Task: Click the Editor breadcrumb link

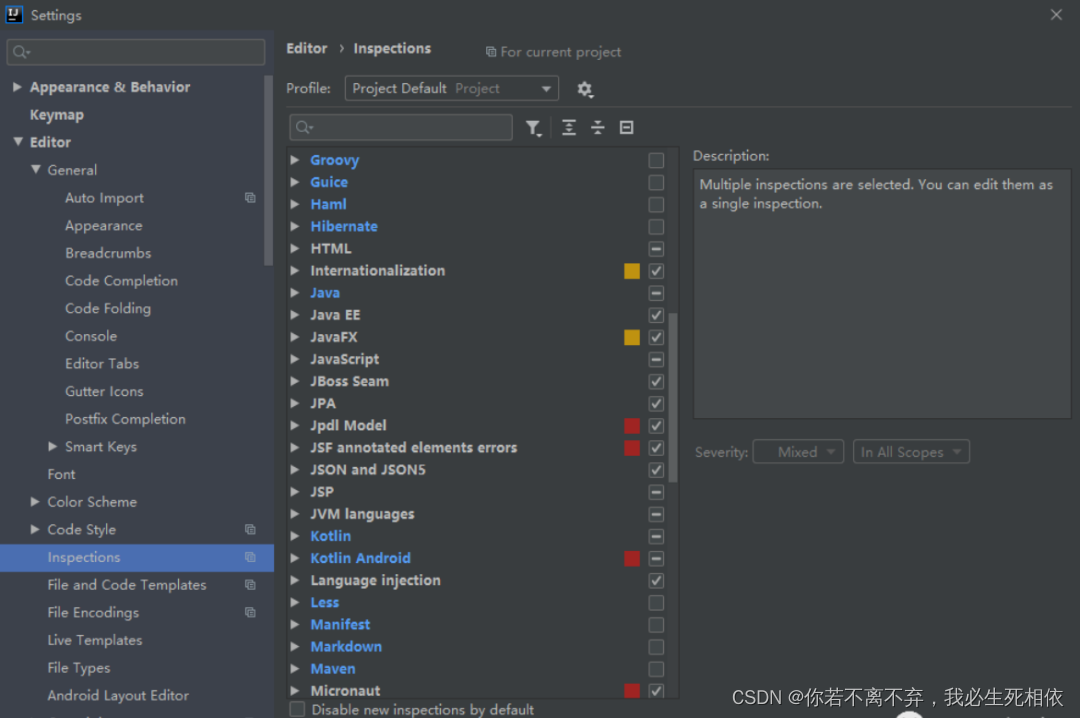Action: pyautogui.click(x=307, y=48)
